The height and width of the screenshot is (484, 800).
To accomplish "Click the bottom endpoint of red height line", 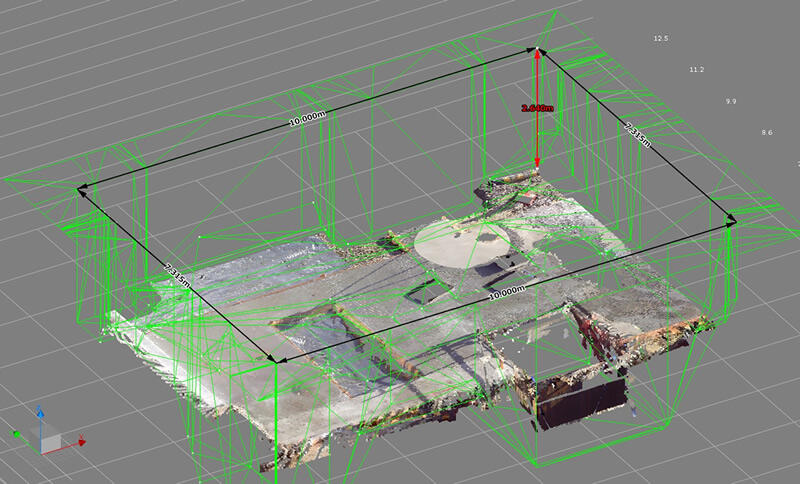I will click(x=537, y=166).
